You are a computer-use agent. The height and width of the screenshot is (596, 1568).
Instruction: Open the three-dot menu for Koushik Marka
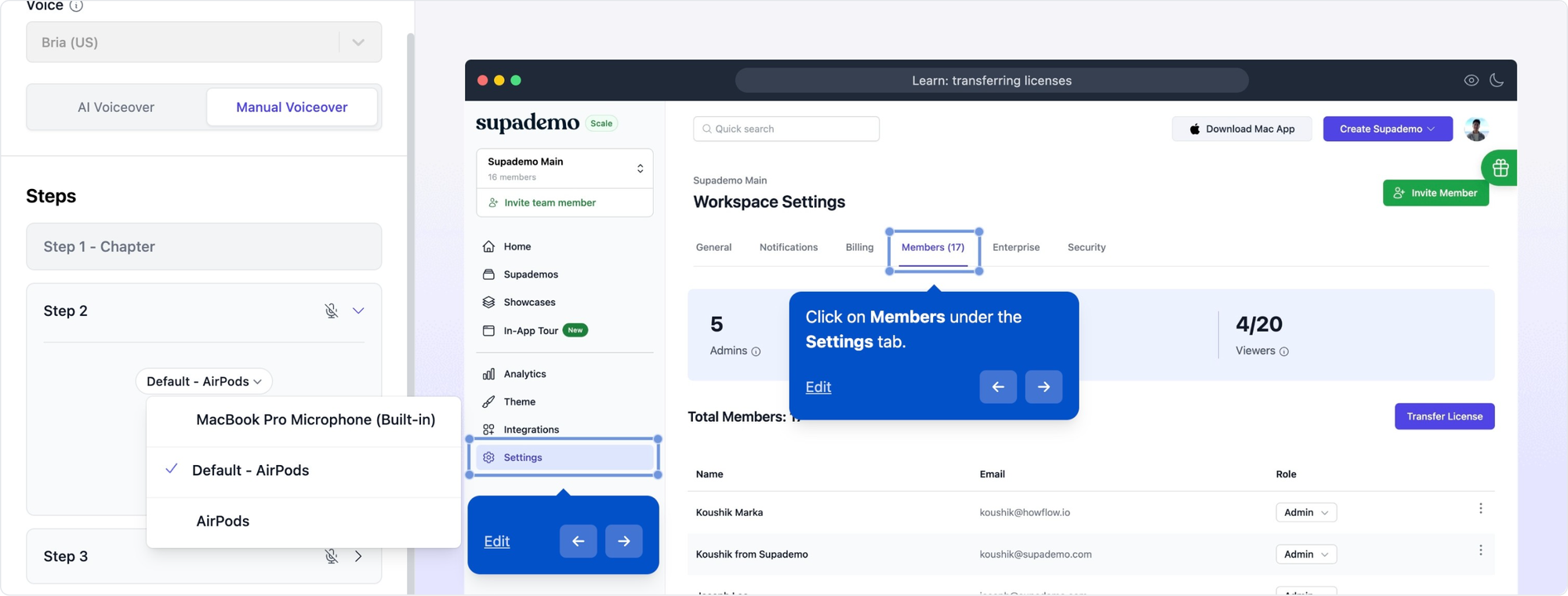point(1480,509)
